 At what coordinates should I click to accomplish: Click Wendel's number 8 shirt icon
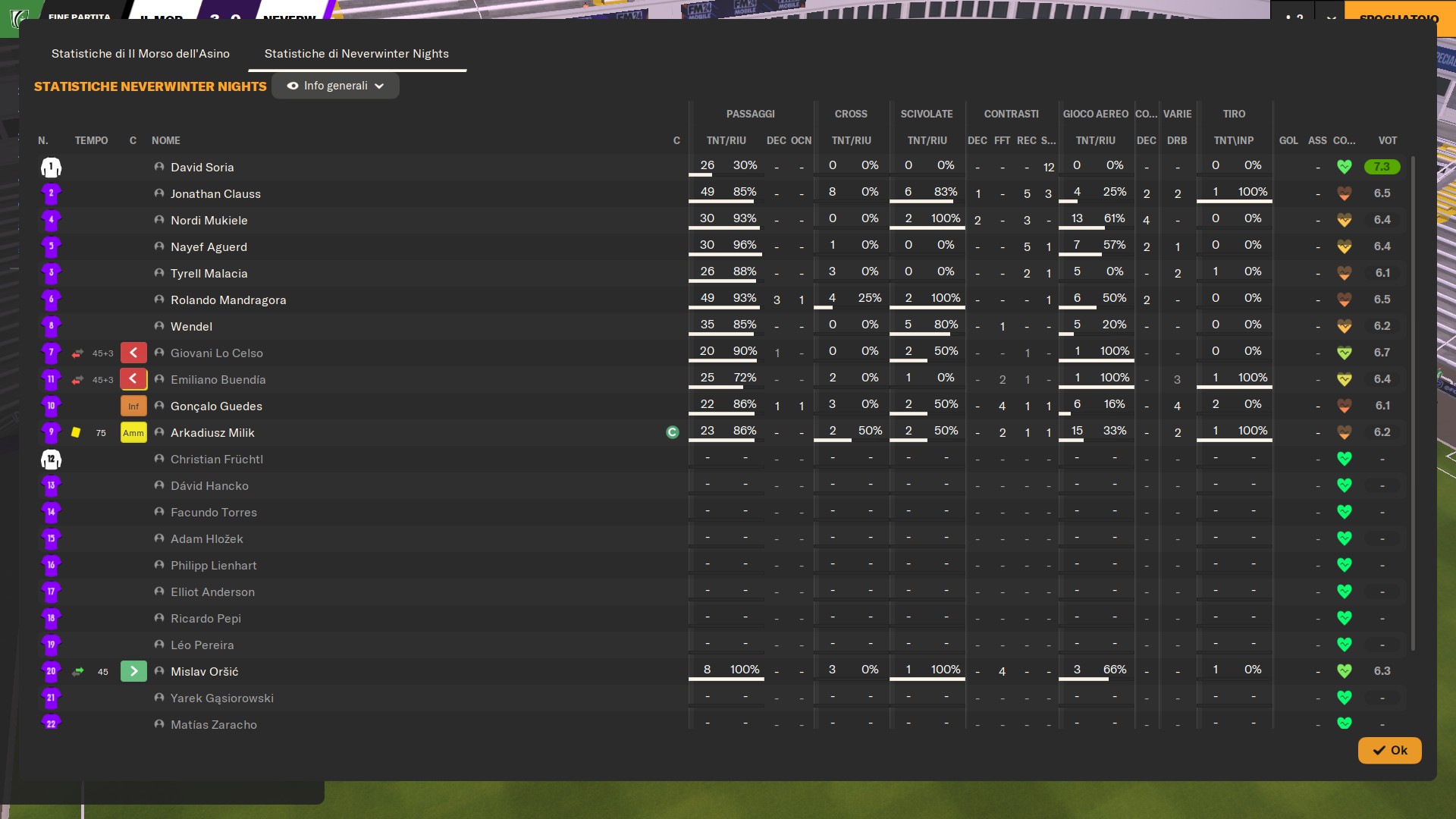[51, 326]
